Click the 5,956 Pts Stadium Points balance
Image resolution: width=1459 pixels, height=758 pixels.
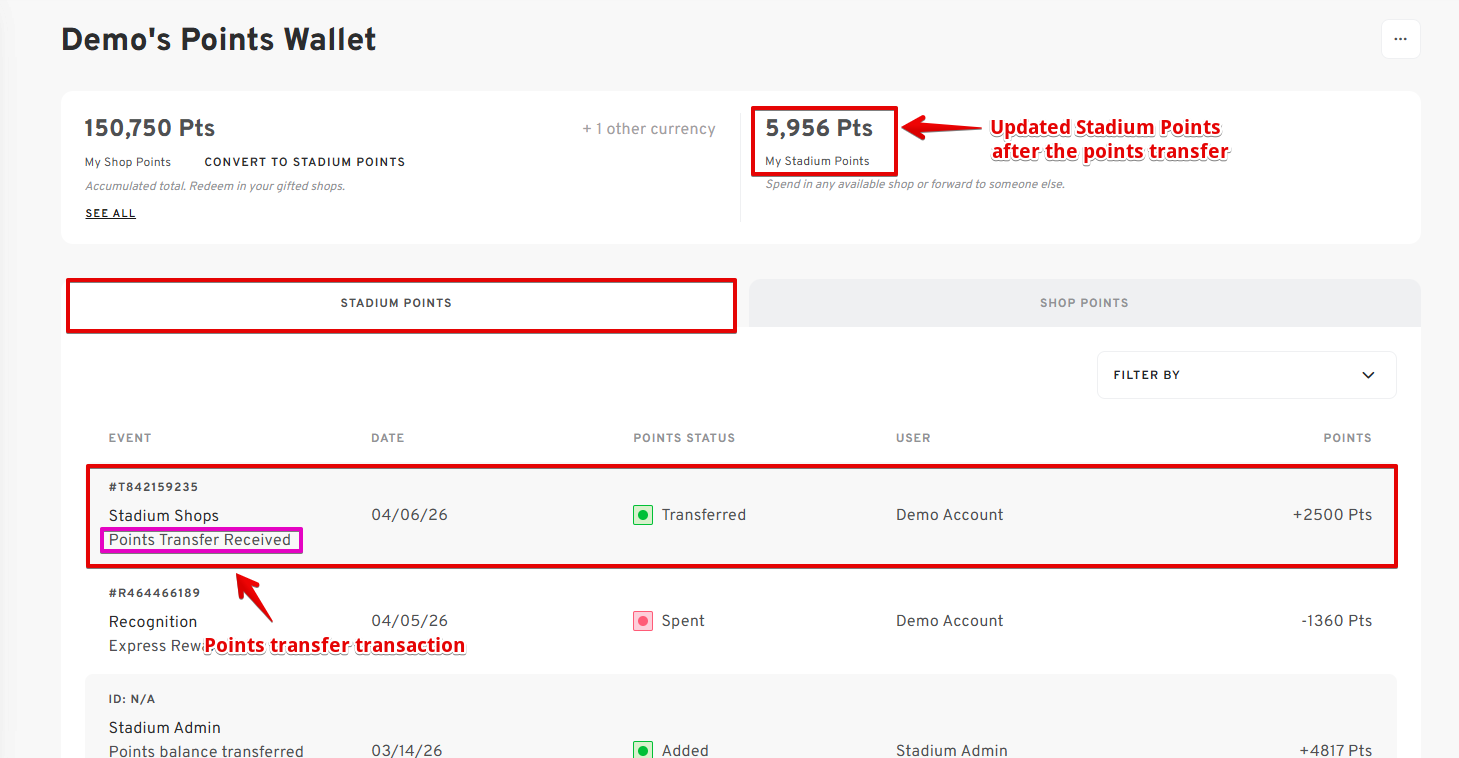coord(819,128)
